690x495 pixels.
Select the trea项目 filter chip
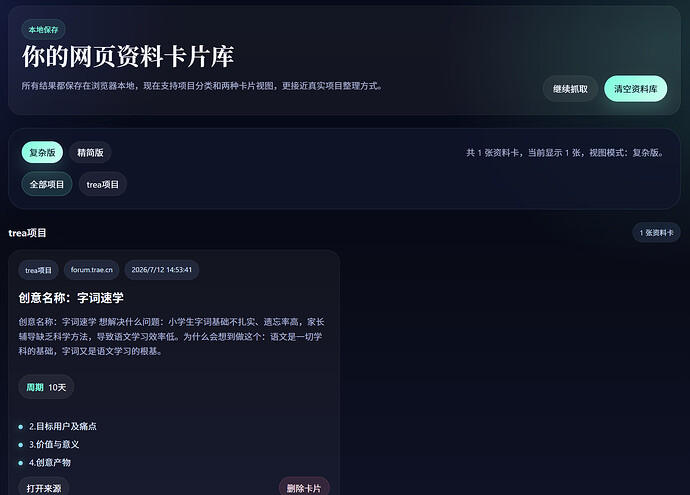pyautogui.click(x=103, y=184)
